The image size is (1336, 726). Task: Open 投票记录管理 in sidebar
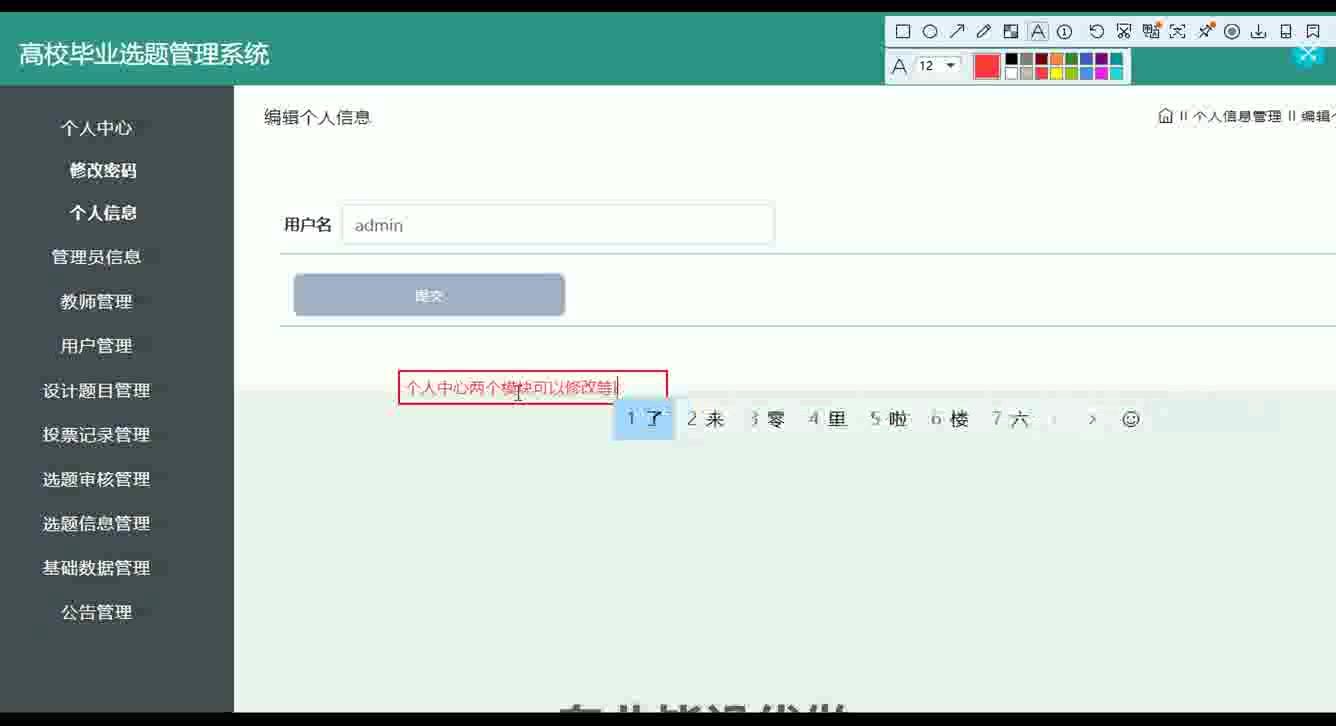(96, 435)
